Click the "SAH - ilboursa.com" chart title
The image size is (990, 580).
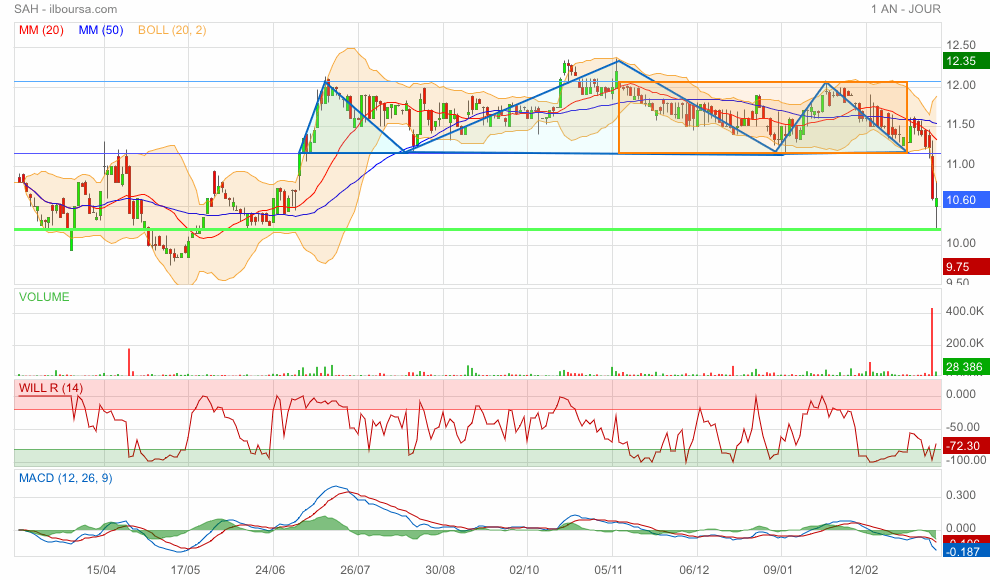[x=66, y=9]
